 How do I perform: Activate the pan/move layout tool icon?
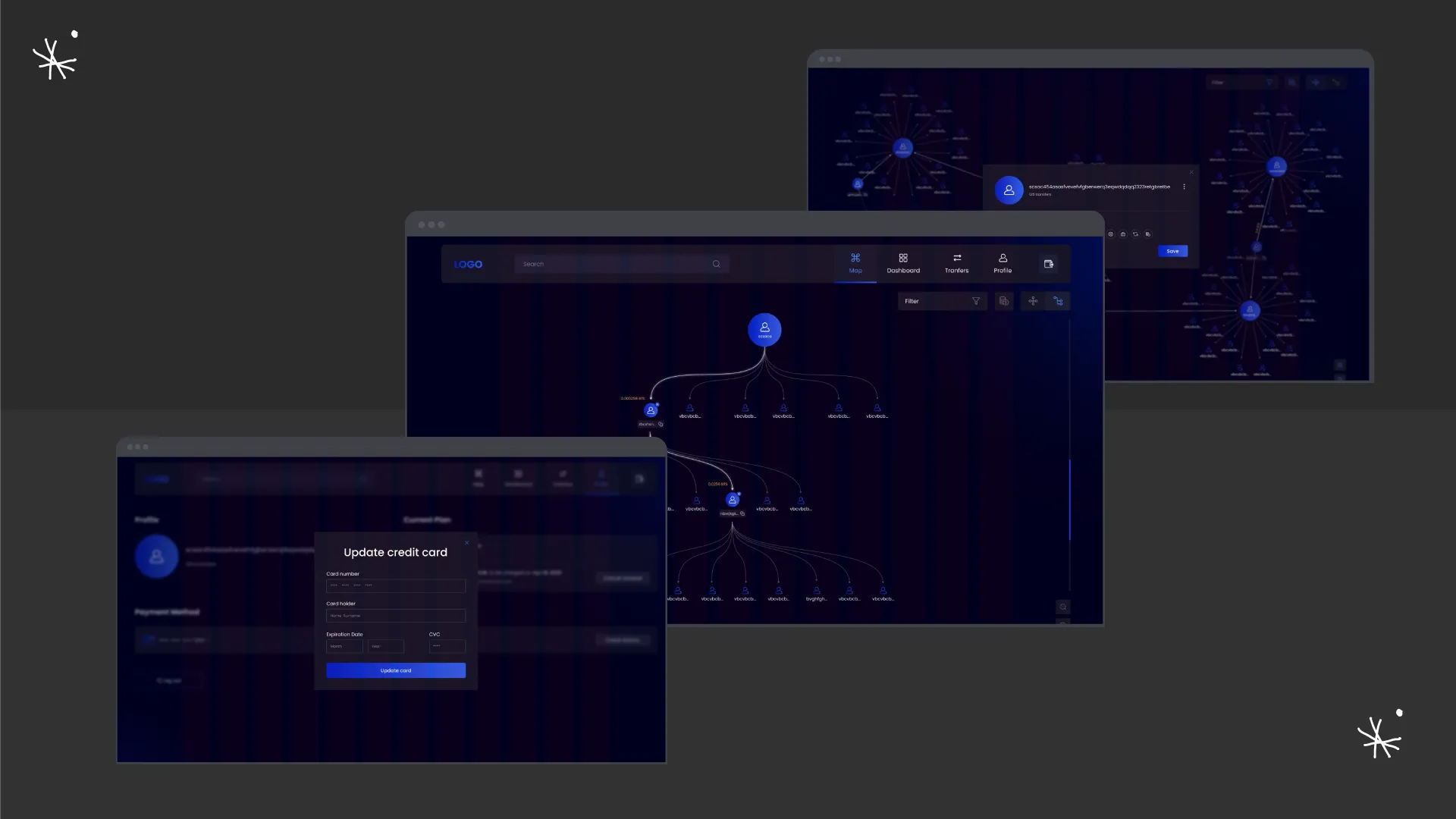pos(1033,301)
